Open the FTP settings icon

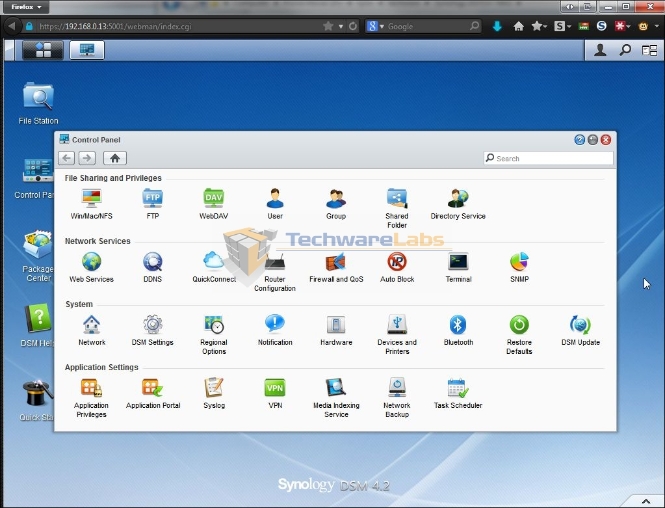(x=152, y=204)
